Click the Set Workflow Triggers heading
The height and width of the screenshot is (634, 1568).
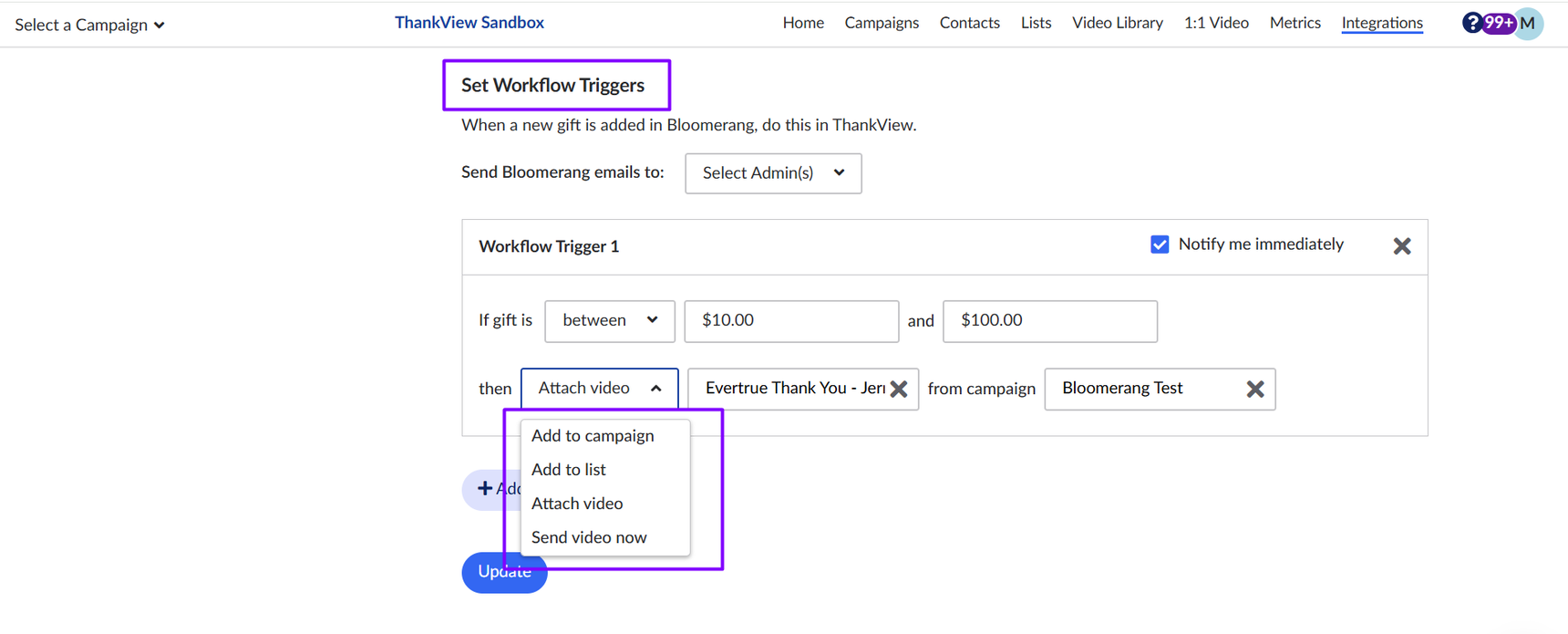552,85
